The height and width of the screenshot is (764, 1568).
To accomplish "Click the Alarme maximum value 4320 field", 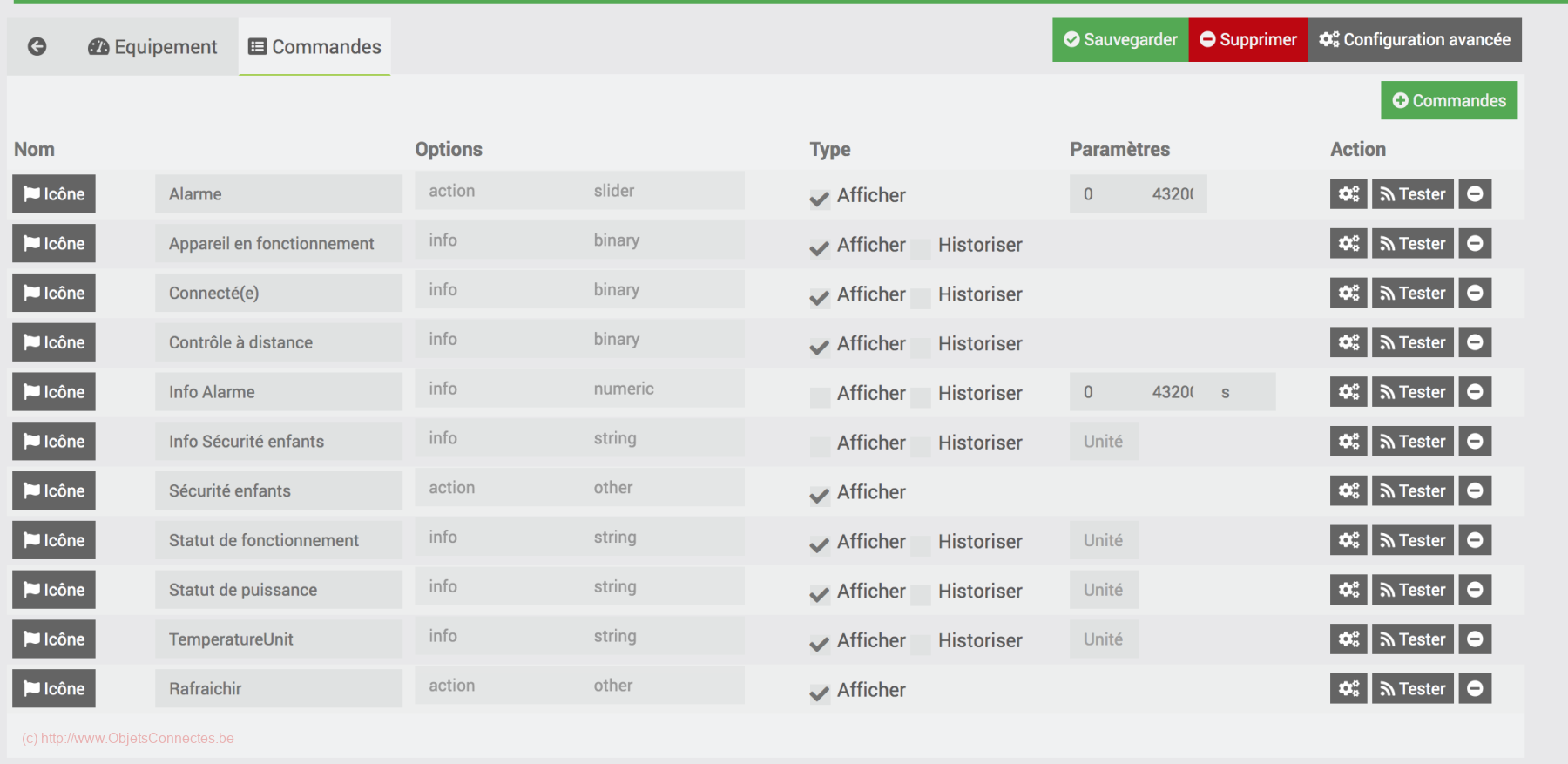I will [x=1173, y=193].
